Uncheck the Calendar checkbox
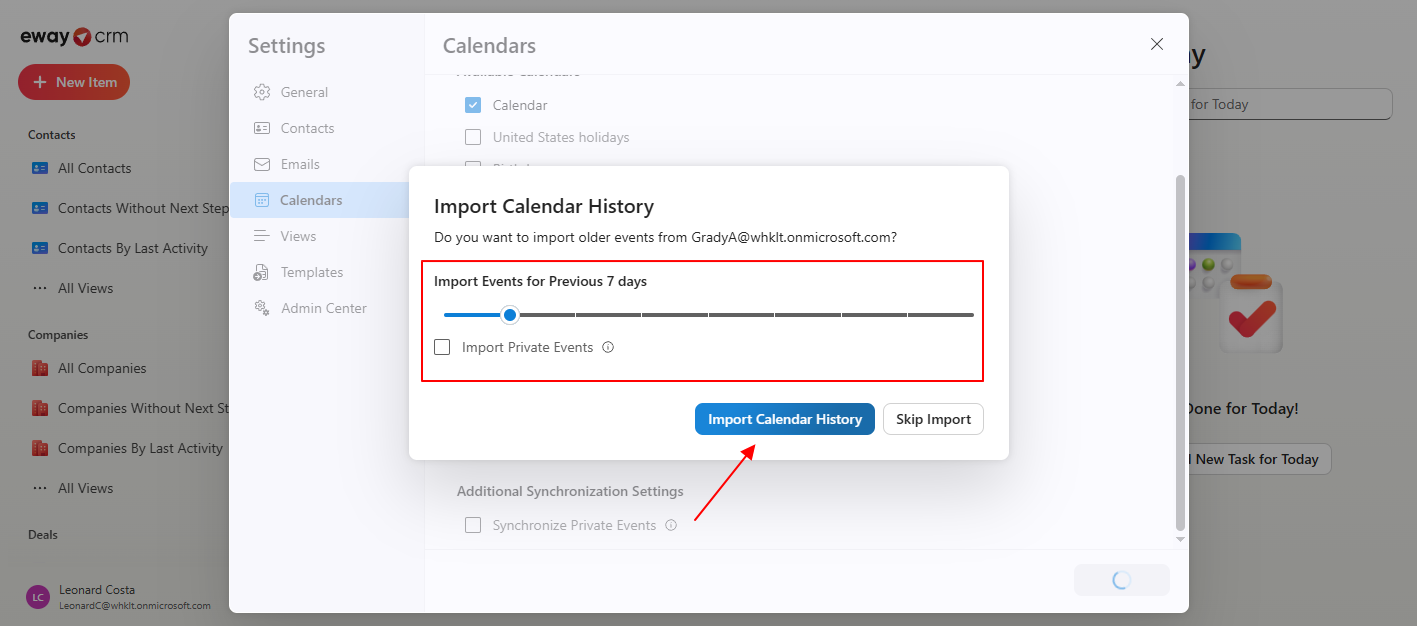The height and width of the screenshot is (626, 1417). pyautogui.click(x=473, y=105)
